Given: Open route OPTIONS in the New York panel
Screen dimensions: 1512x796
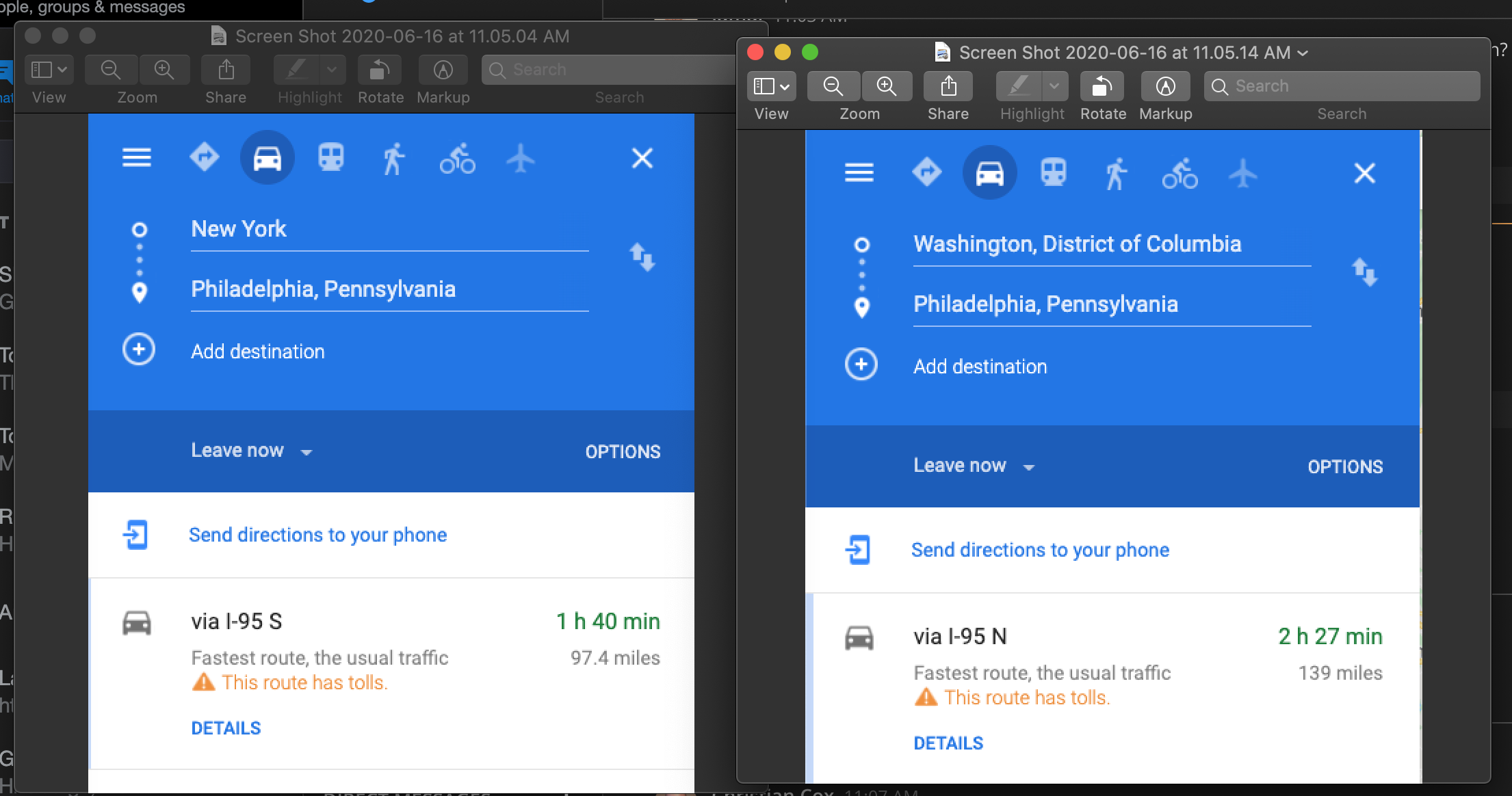Looking at the screenshot, I should (x=623, y=451).
